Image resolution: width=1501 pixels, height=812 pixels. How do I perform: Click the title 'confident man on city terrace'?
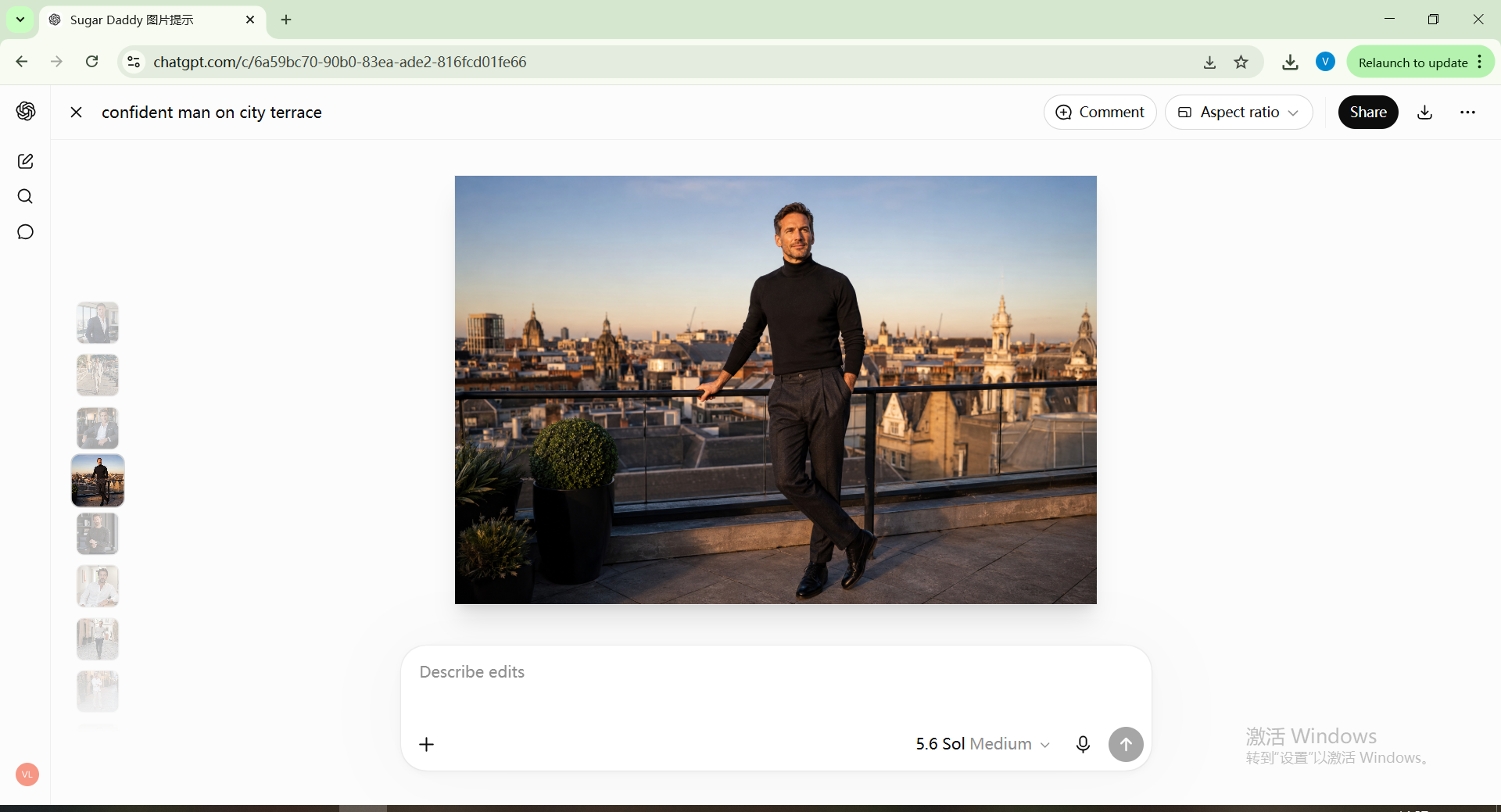coord(211,113)
